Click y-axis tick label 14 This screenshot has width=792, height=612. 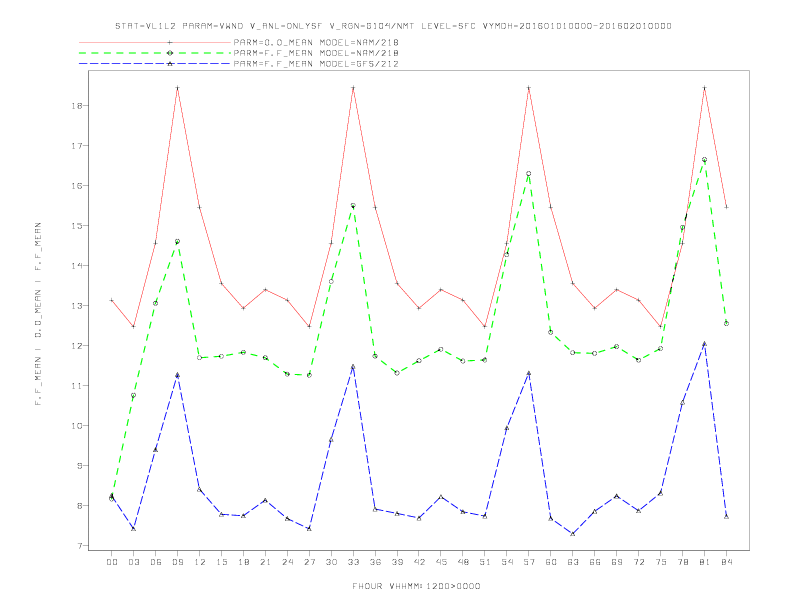tap(77, 266)
